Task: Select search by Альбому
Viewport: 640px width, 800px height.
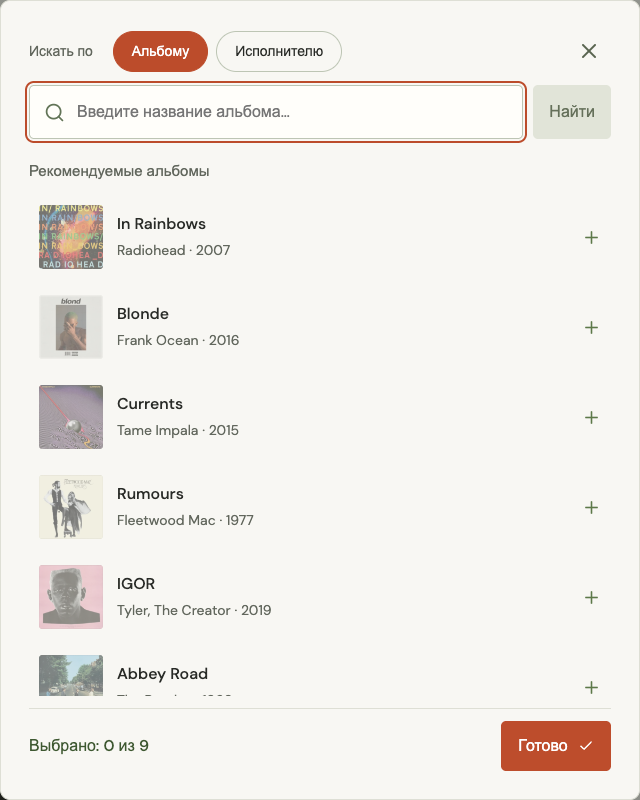Action: click(160, 52)
